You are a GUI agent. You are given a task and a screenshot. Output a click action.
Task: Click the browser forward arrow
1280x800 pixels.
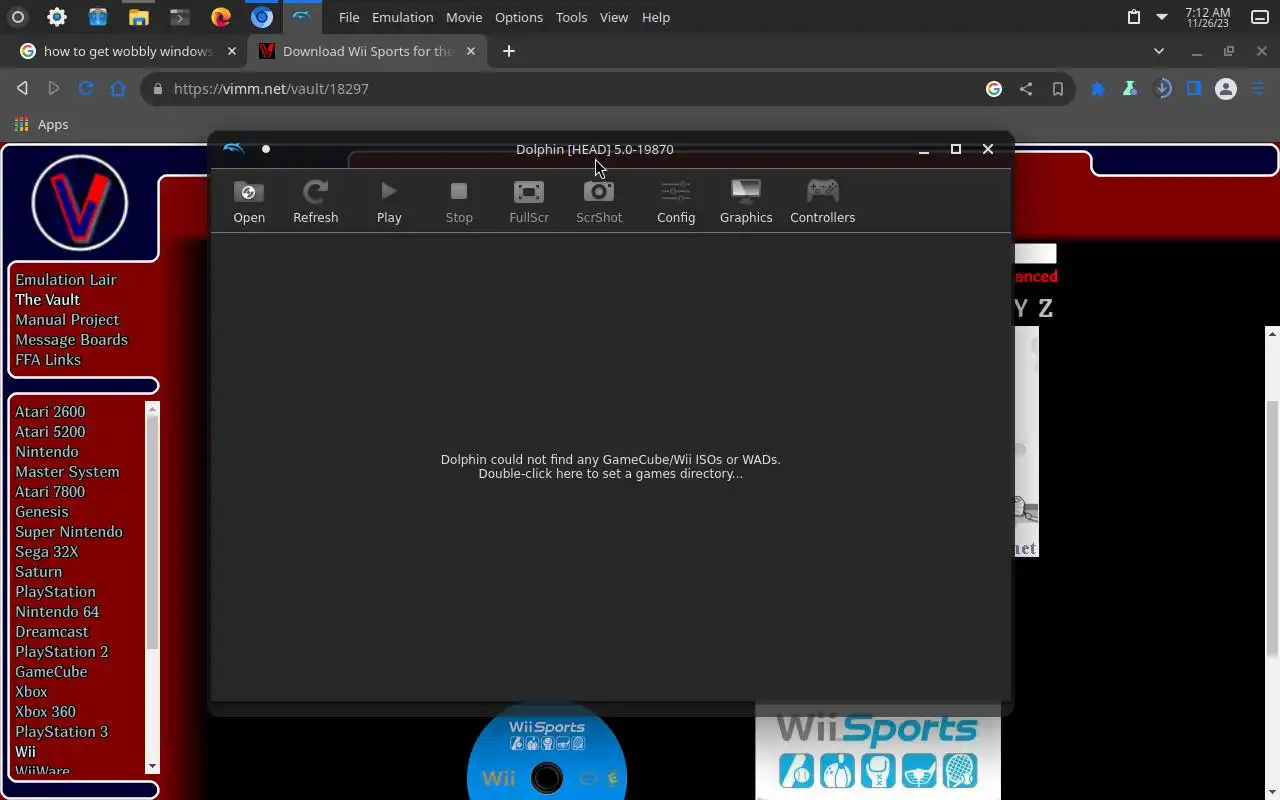point(54,89)
